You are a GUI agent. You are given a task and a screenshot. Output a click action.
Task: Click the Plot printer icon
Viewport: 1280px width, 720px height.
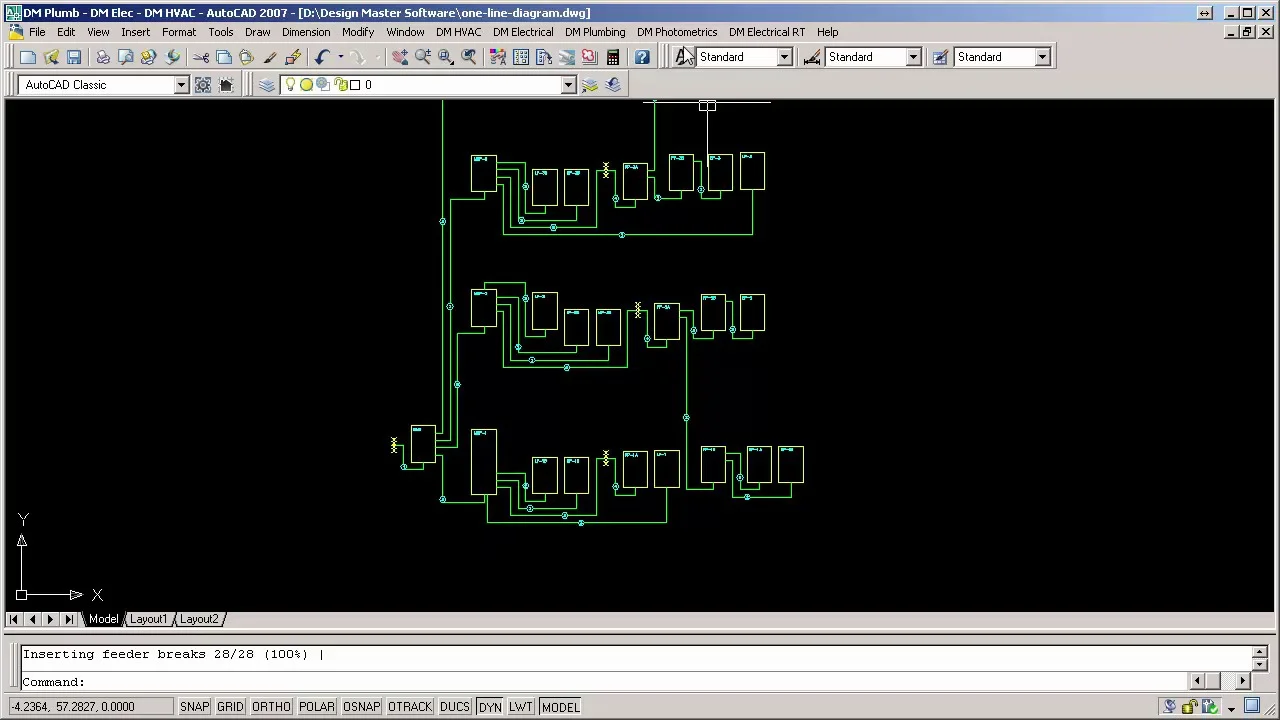click(x=103, y=57)
